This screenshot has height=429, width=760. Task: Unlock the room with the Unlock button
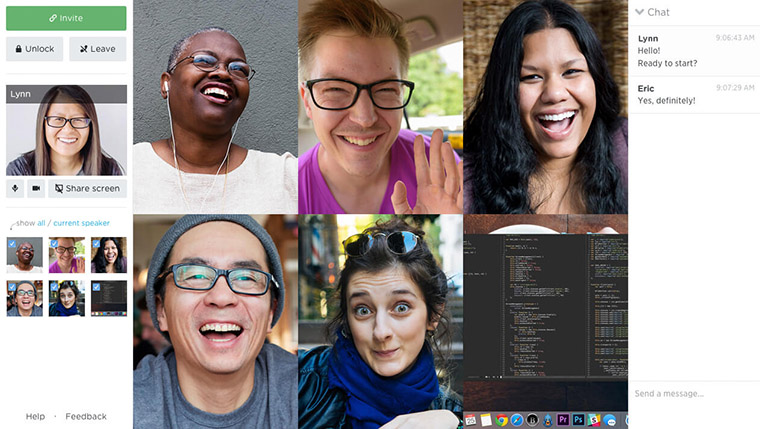[x=34, y=49]
